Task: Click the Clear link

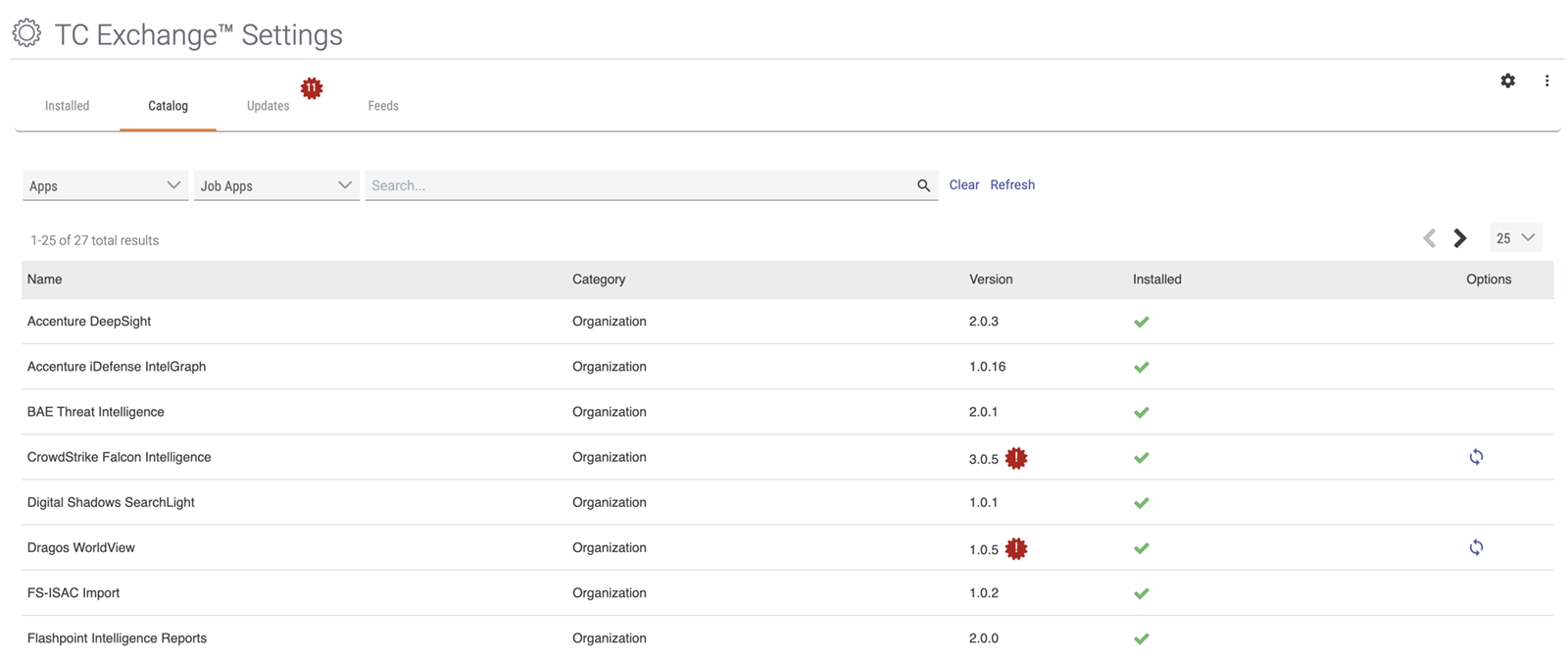Action: pos(964,184)
